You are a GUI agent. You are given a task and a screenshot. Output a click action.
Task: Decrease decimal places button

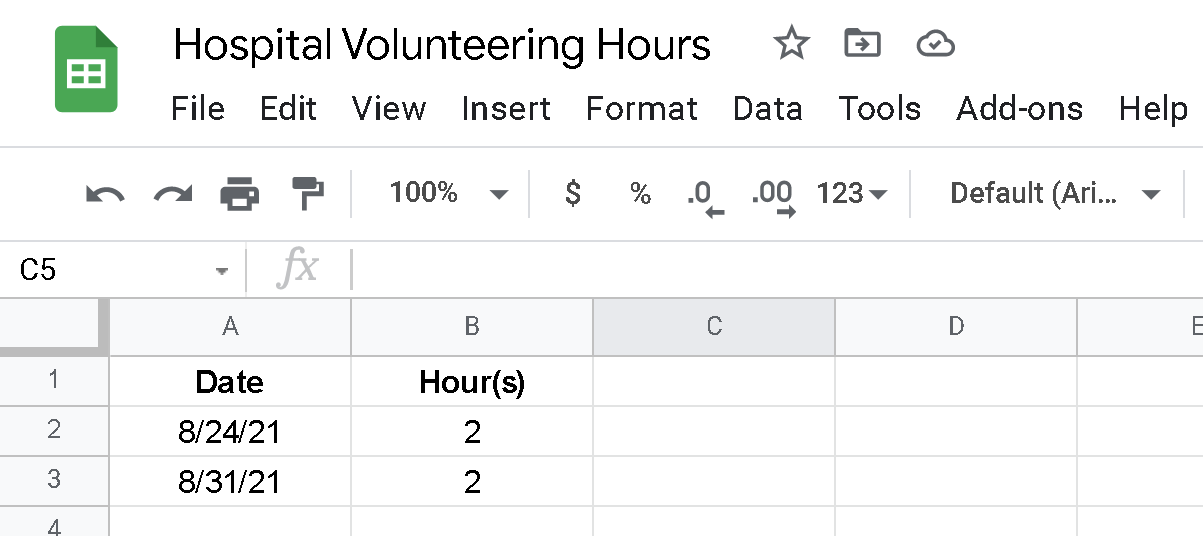coord(704,195)
